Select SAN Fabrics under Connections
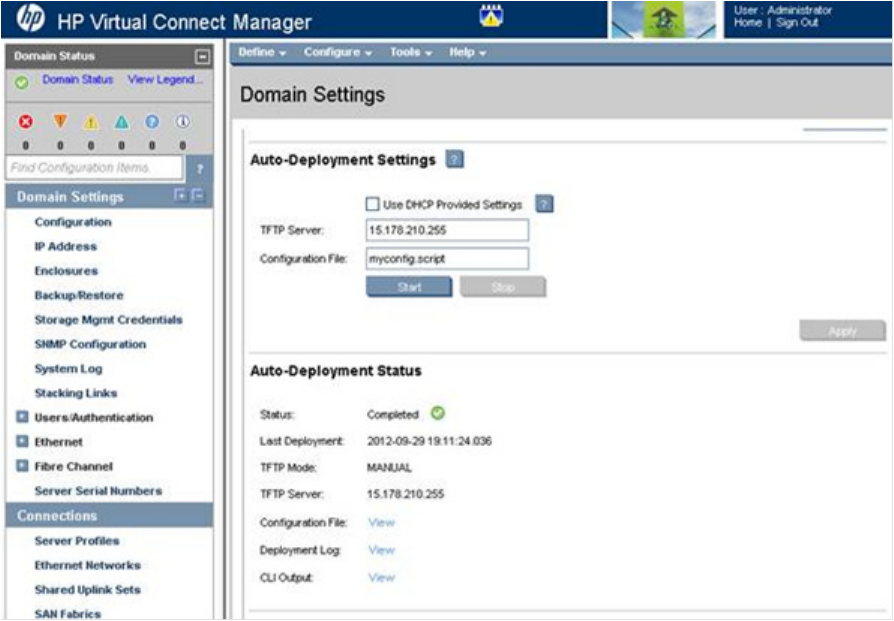Image resolution: width=894 pixels, height=621 pixels. coord(67,614)
